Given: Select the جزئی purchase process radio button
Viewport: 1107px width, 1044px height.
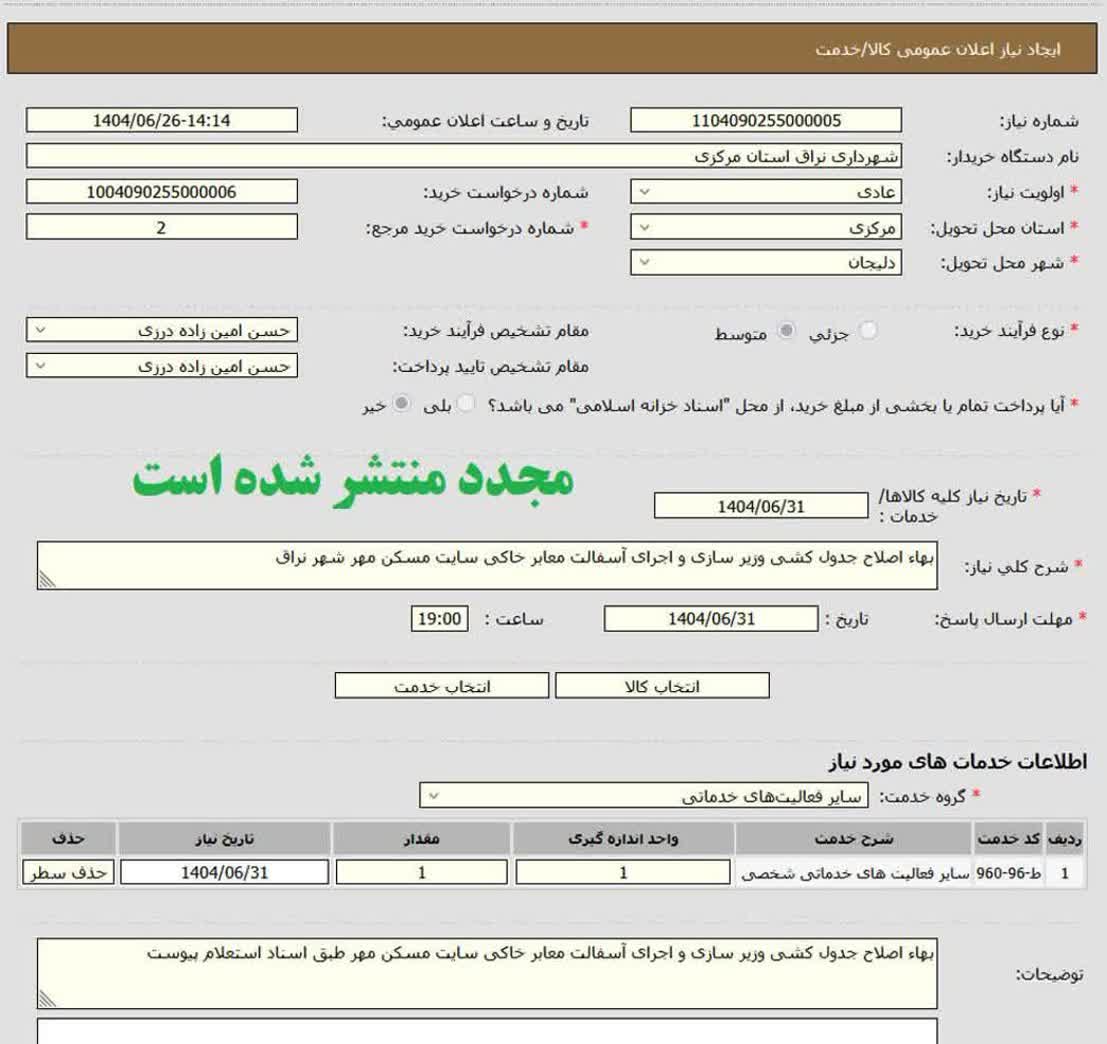Looking at the screenshot, I should (869, 332).
